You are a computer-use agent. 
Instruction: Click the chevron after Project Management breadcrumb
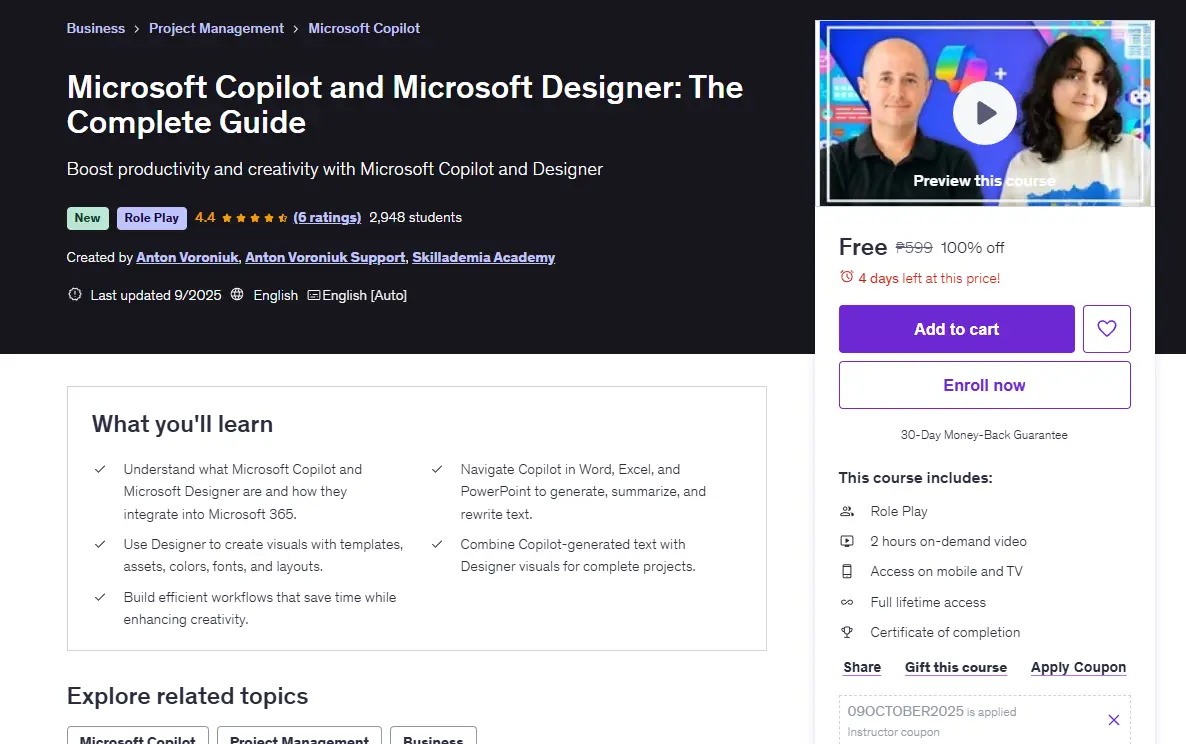tap(296, 29)
